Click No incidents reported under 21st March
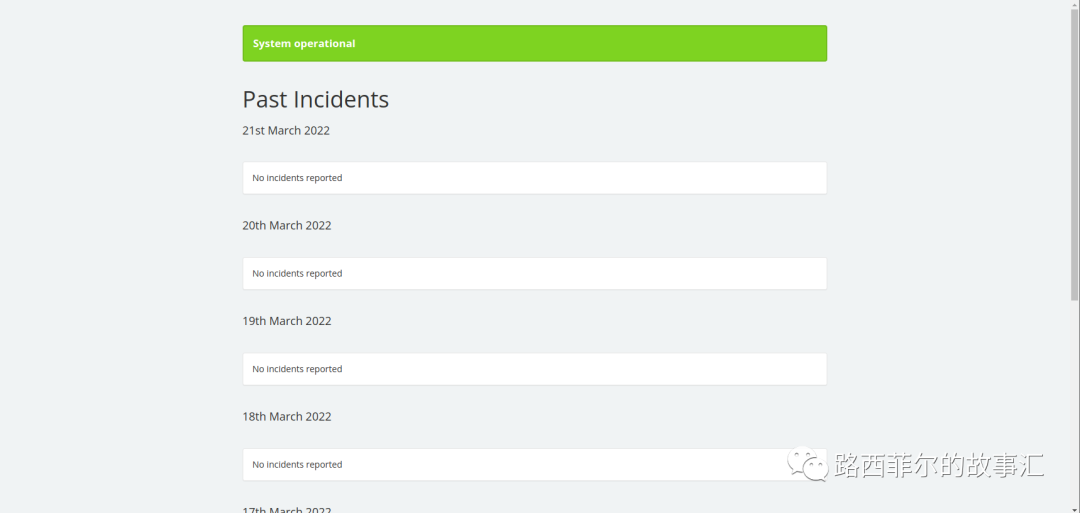 (x=534, y=178)
